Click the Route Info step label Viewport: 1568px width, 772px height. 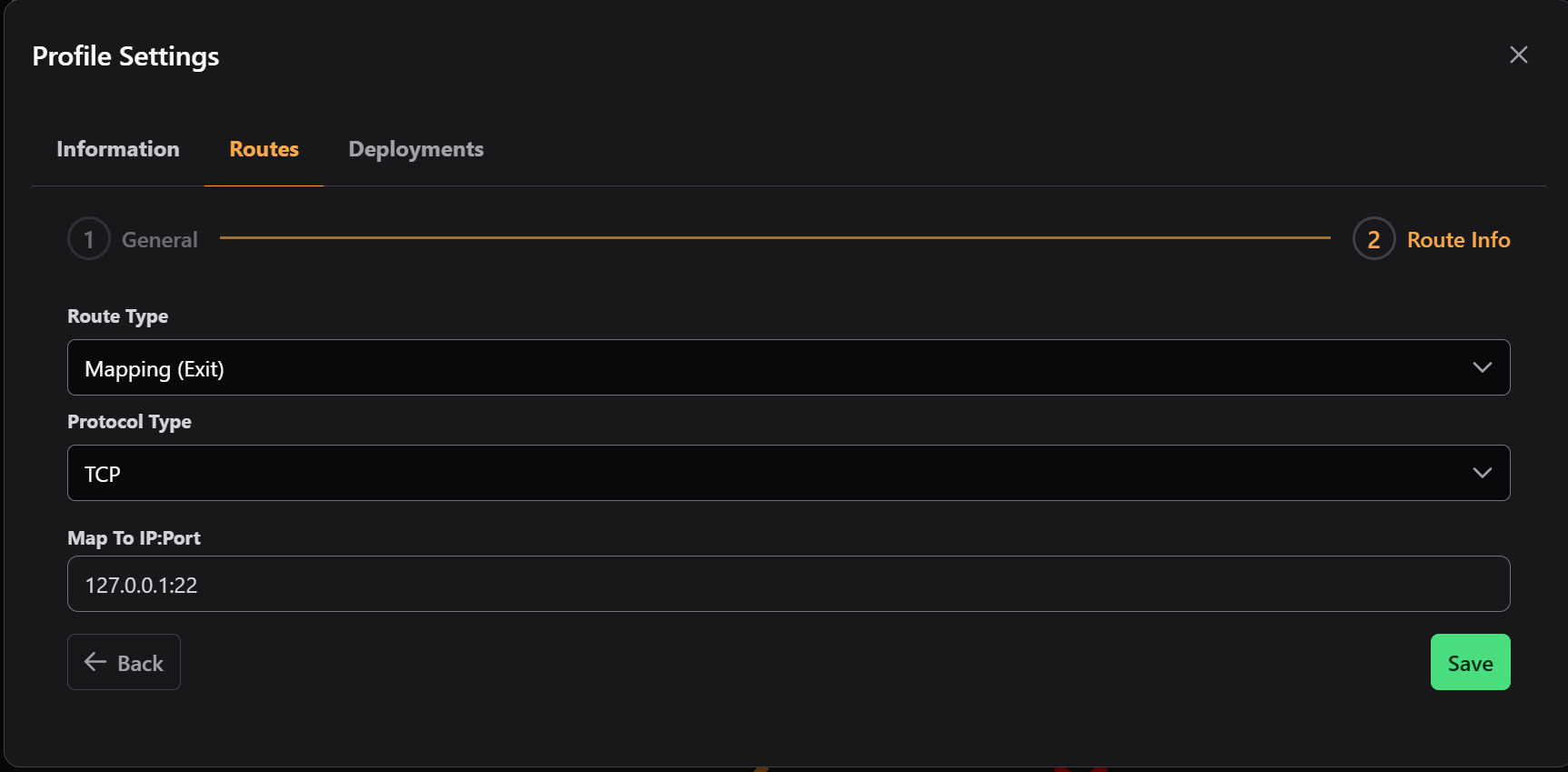click(1458, 238)
